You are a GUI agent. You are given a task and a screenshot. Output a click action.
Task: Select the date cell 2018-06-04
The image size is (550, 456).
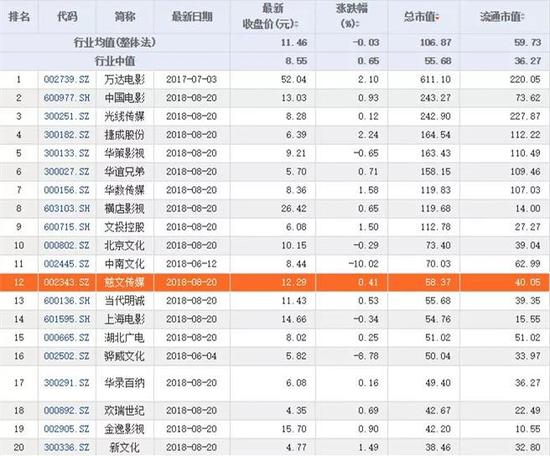192,356
